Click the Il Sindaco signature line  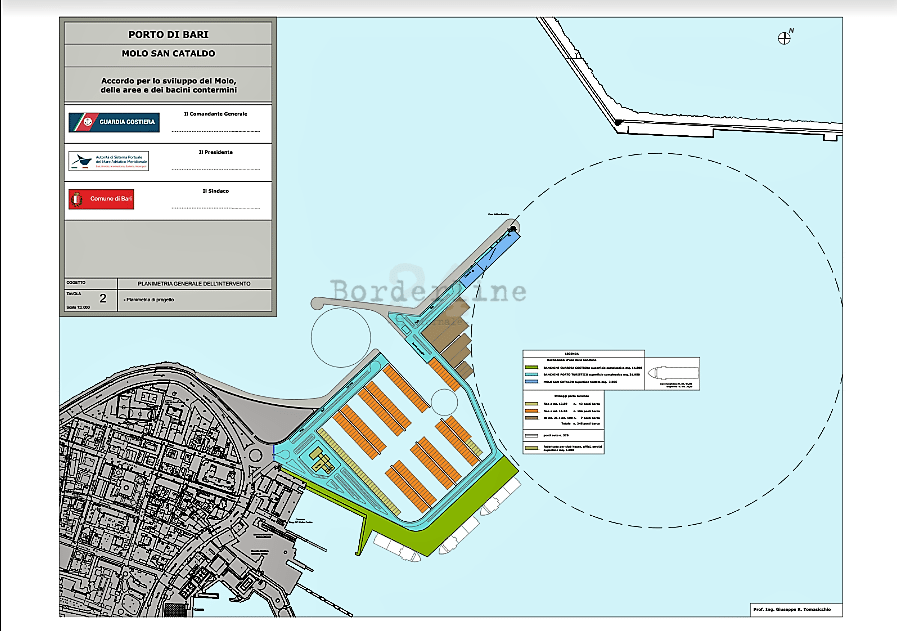click(x=215, y=208)
